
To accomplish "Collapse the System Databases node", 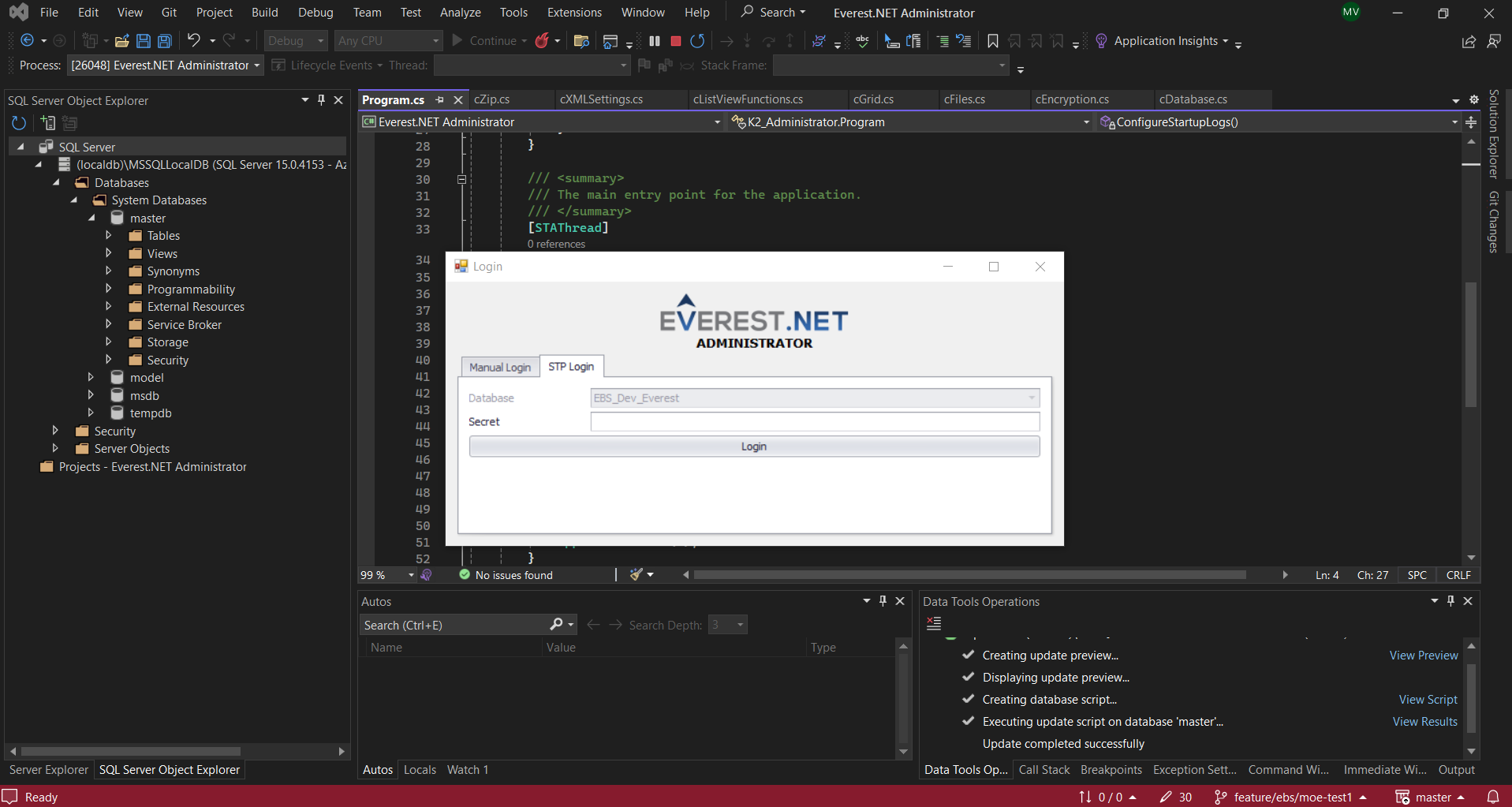I will pos(74,200).
